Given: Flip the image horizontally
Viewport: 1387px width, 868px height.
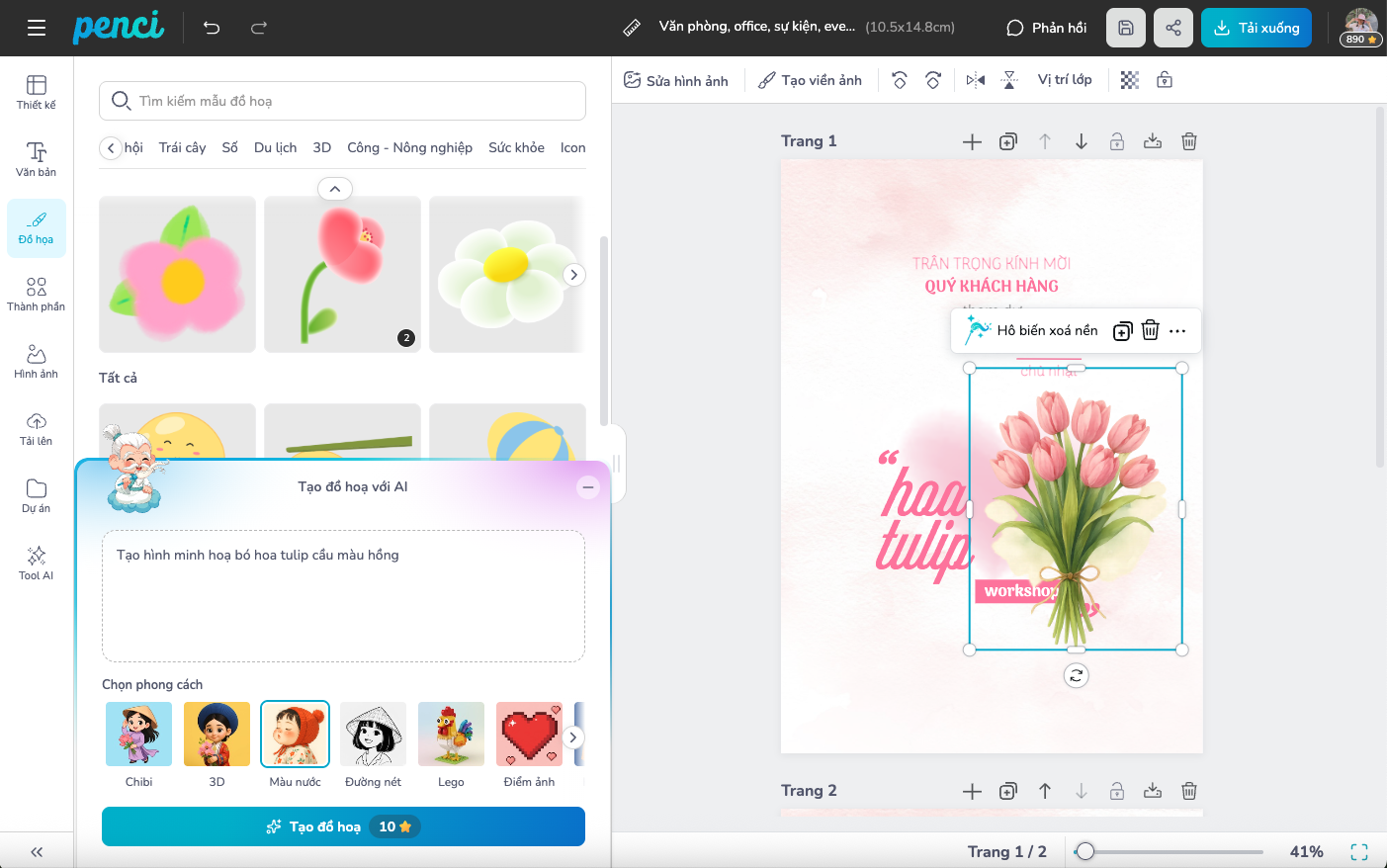Looking at the screenshot, I should (976, 80).
